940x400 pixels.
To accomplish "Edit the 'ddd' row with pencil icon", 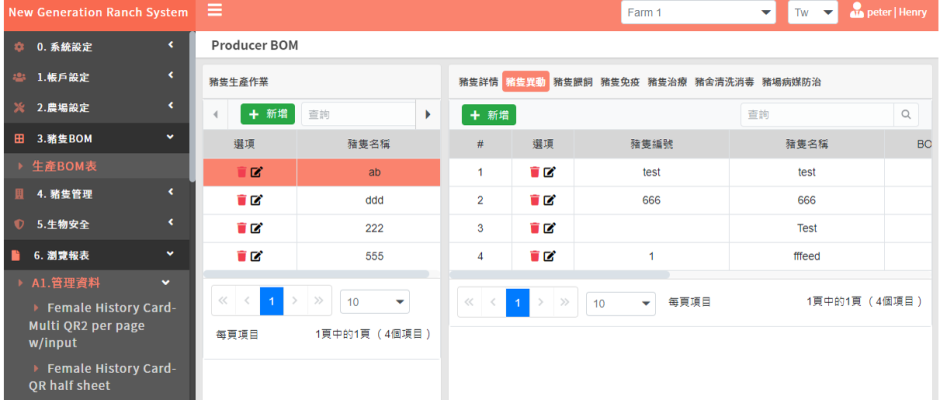I will click(257, 200).
